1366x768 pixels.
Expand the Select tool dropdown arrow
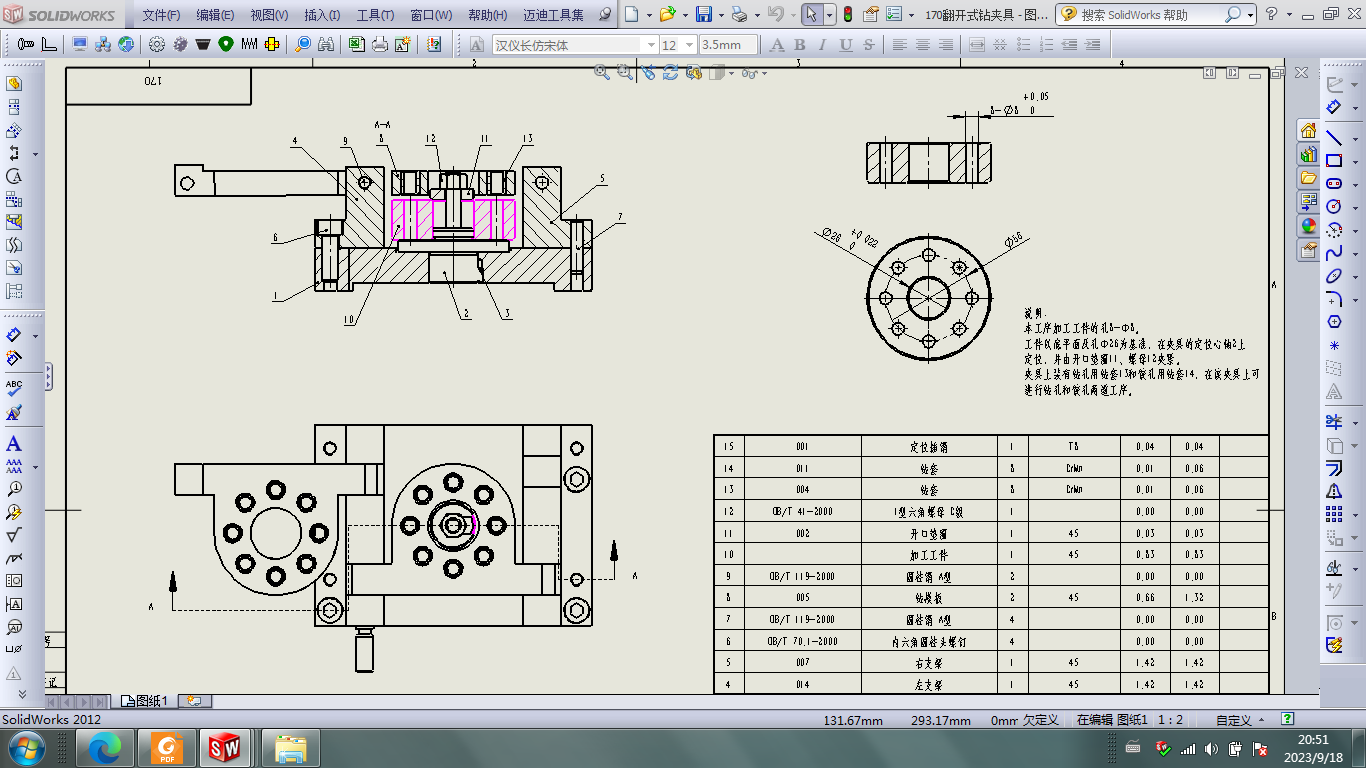coord(829,15)
